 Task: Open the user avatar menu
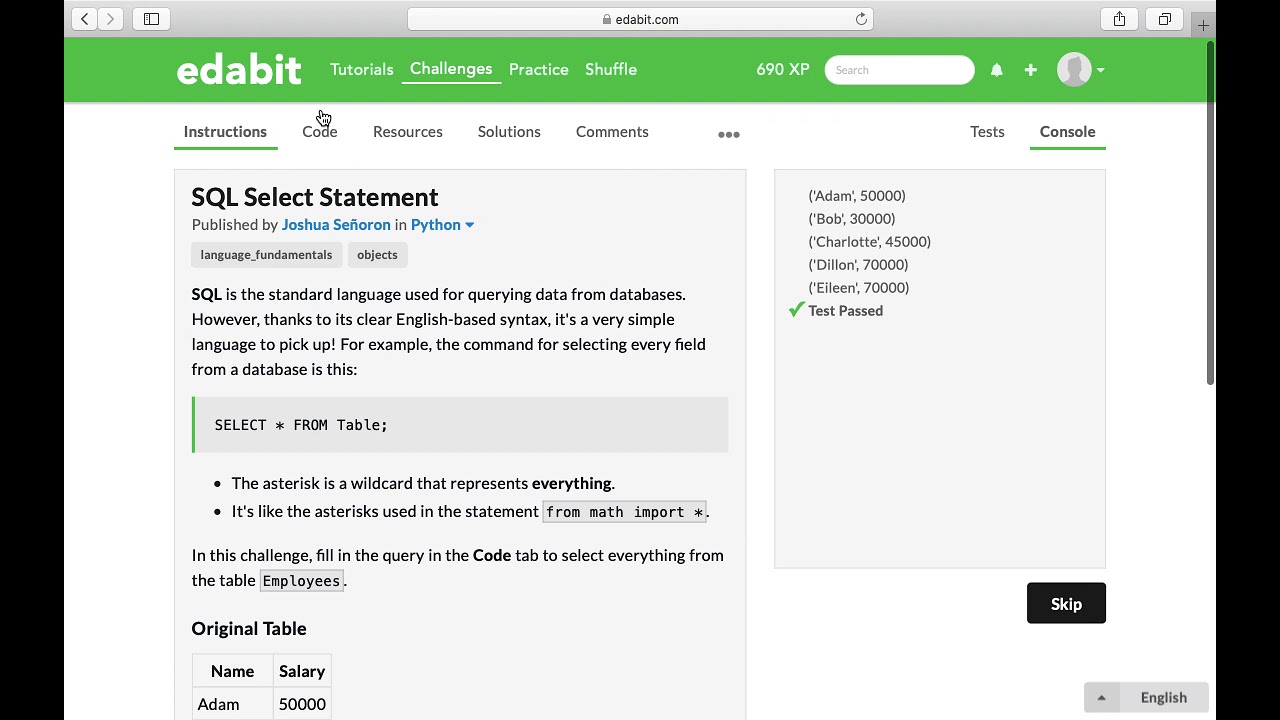click(1074, 70)
